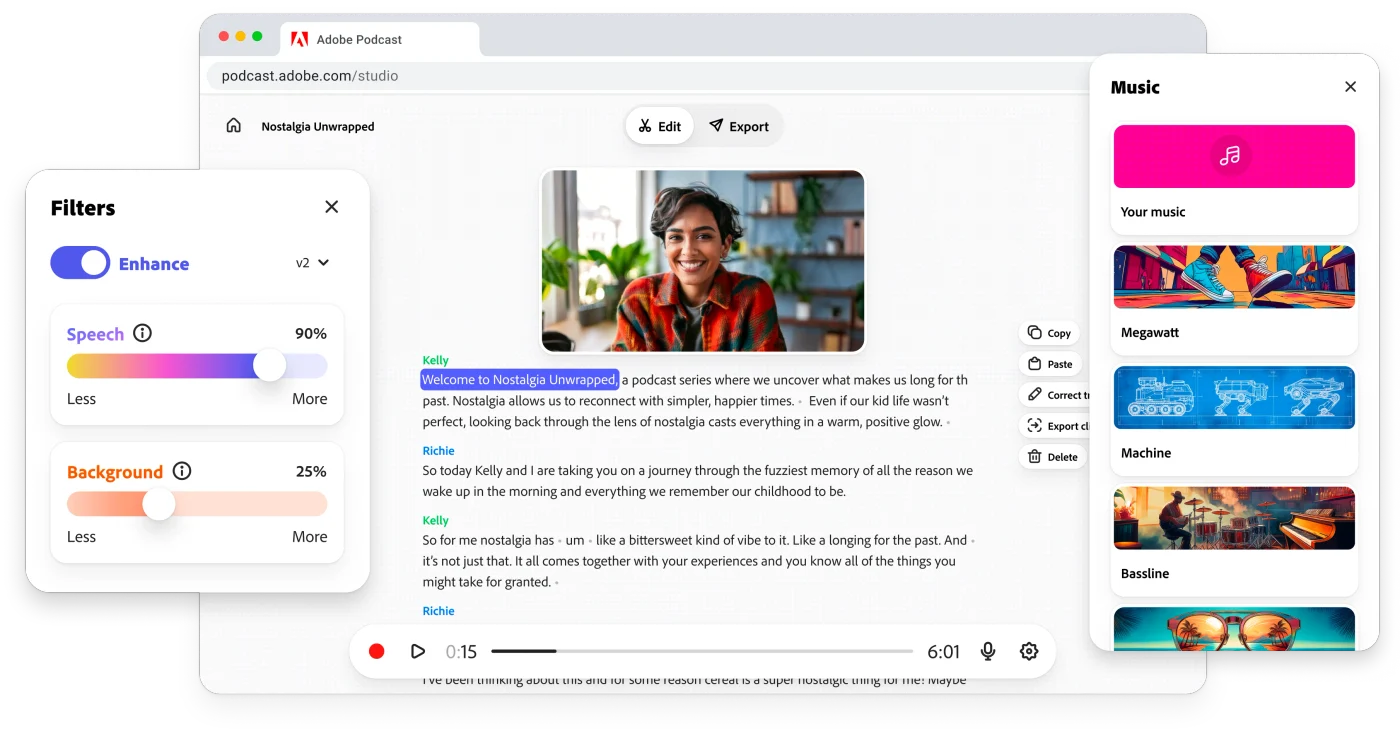This screenshot has height=736, width=1400.
Task: Switch to the Export tab
Action: [739, 126]
